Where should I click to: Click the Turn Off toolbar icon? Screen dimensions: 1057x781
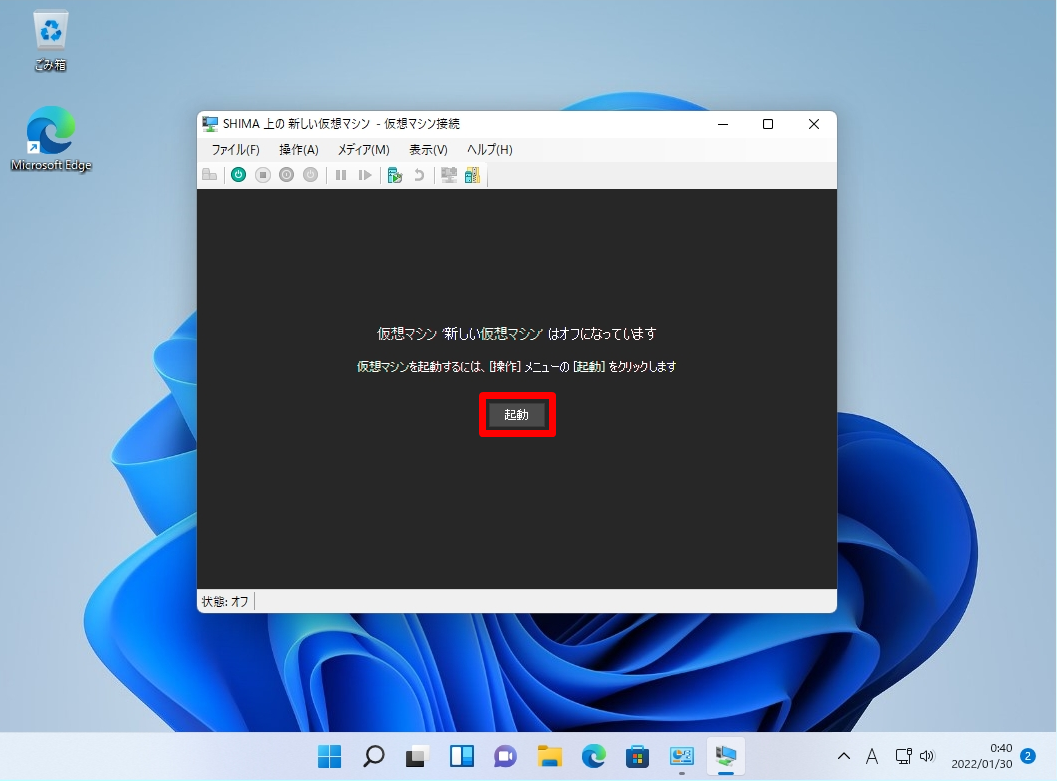pyautogui.click(x=263, y=175)
